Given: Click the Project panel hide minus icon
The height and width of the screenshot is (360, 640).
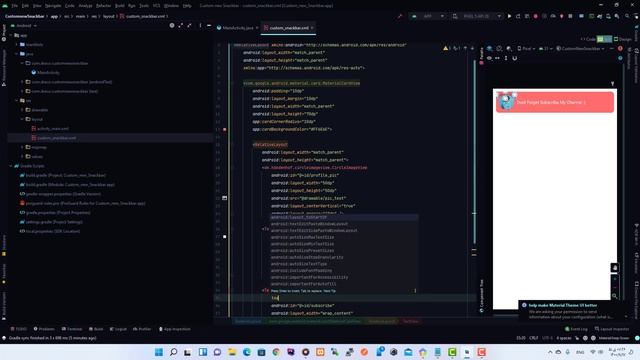Looking at the screenshot, I should pos(209,25).
